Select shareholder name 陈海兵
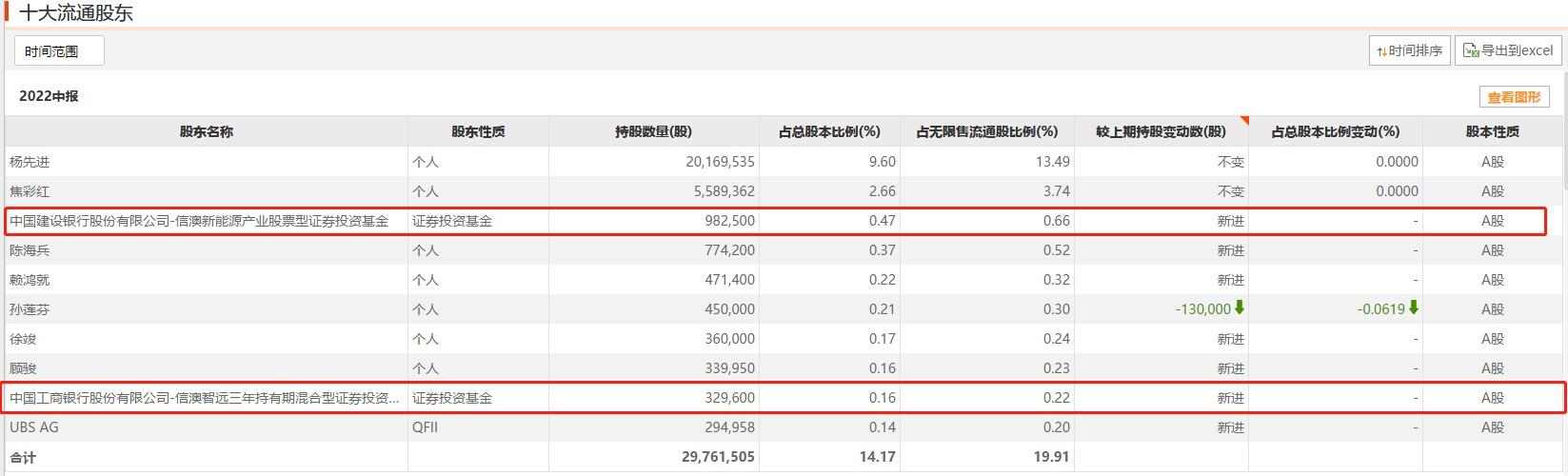 [30, 250]
